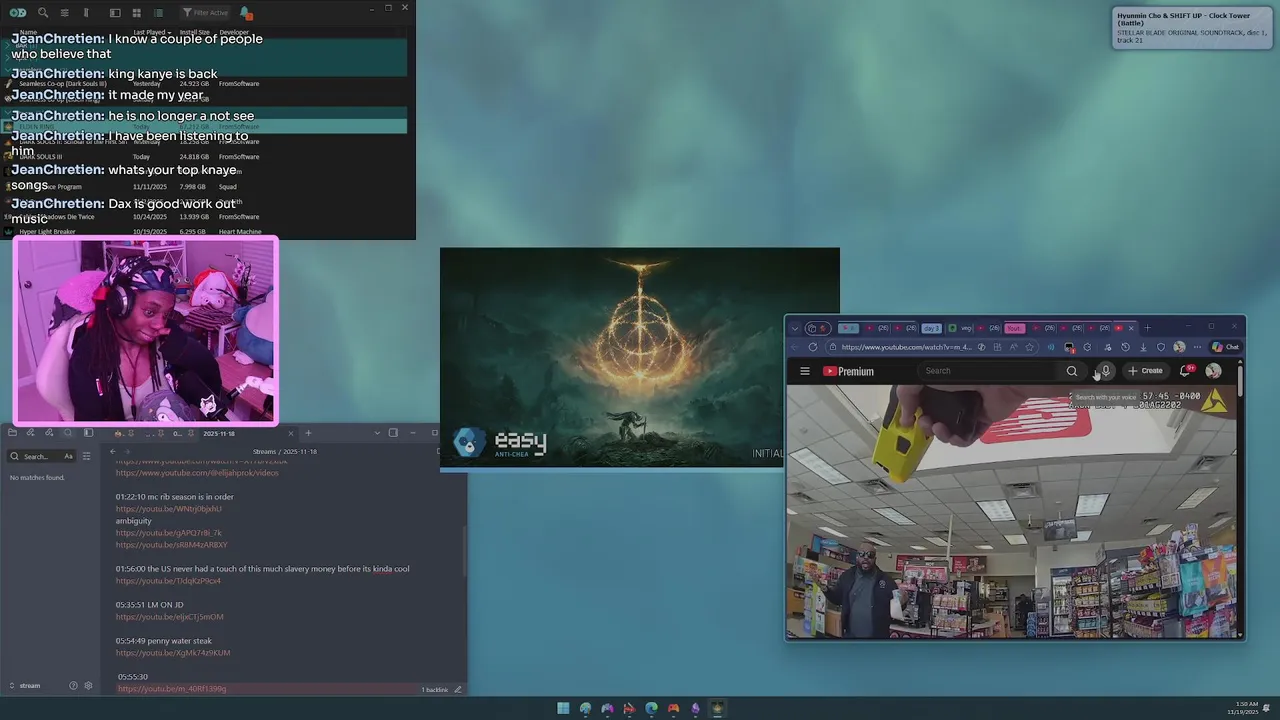Viewport: 1280px width, 720px height.
Task: Go to YouTube Premium home logo
Action: pos(848,371)
